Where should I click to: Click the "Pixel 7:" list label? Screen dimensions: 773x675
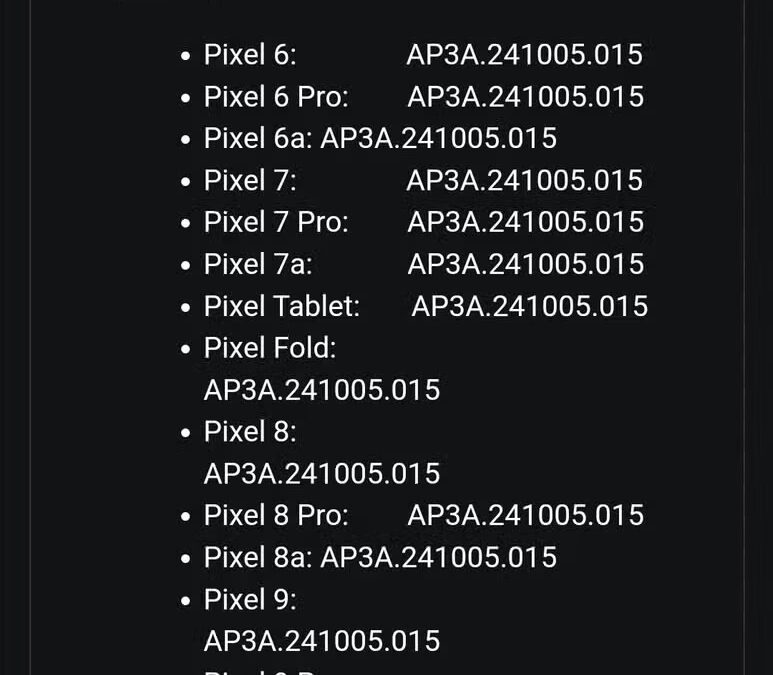(x=250, y=180)
